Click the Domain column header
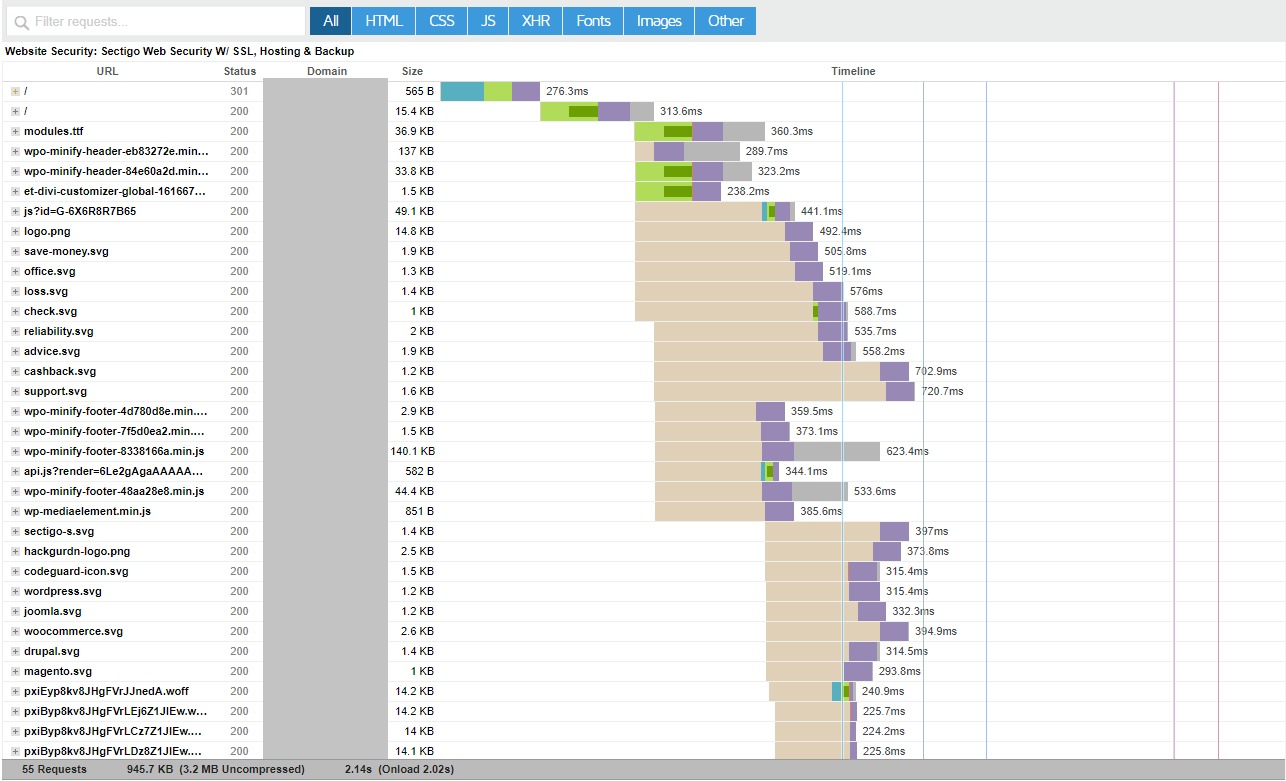 pos(327,71)
